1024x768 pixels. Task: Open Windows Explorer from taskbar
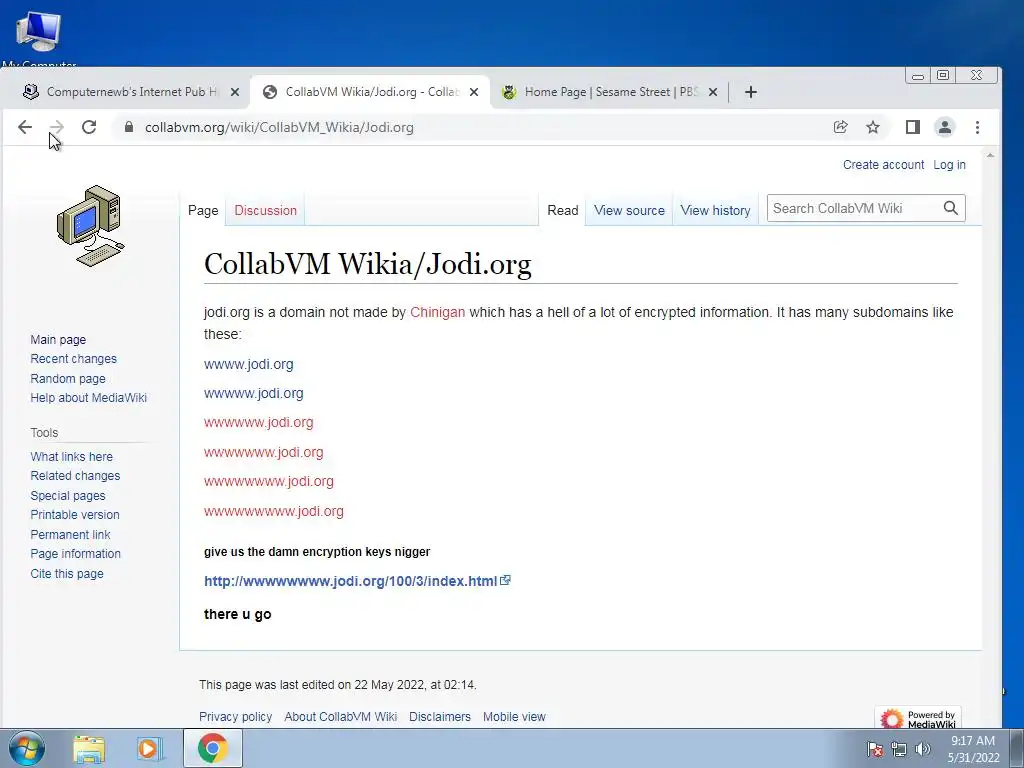pyautogui.click(x=89, y=749)
